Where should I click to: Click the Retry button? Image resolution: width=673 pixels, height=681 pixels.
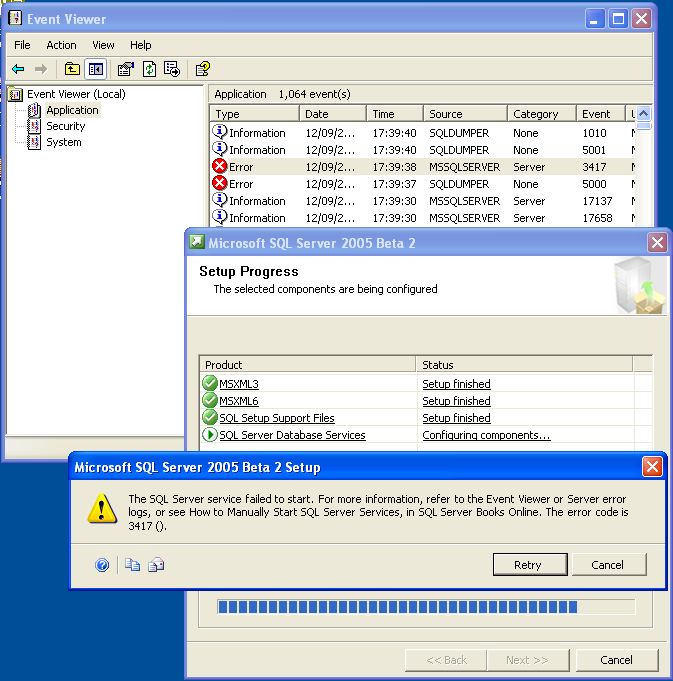(530, 565)
